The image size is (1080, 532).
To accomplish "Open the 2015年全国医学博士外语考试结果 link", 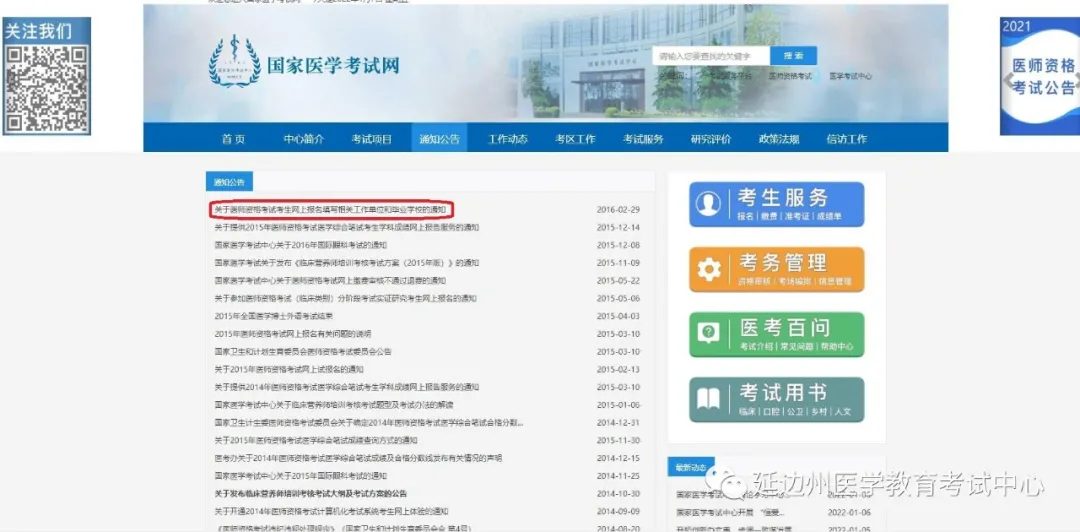I will [x=273, y=316].
